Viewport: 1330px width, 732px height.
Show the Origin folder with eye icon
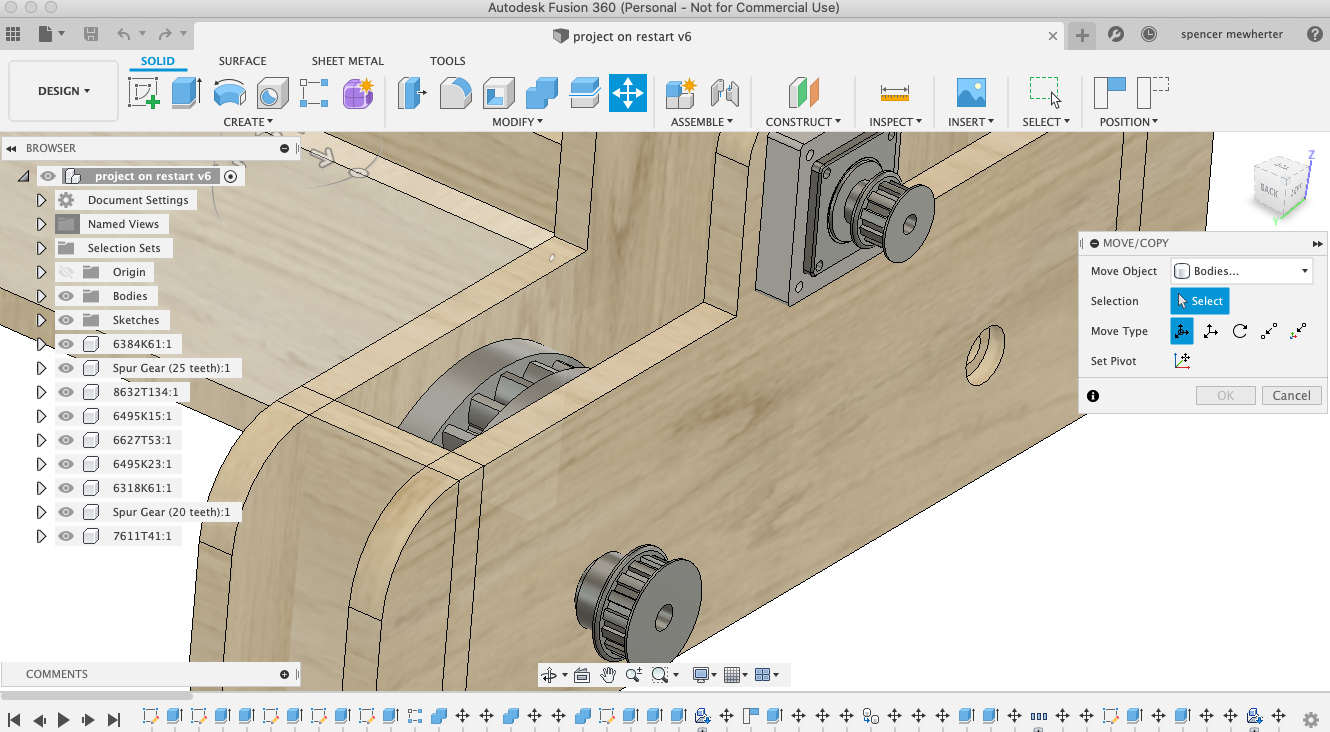tap(67, 272)
